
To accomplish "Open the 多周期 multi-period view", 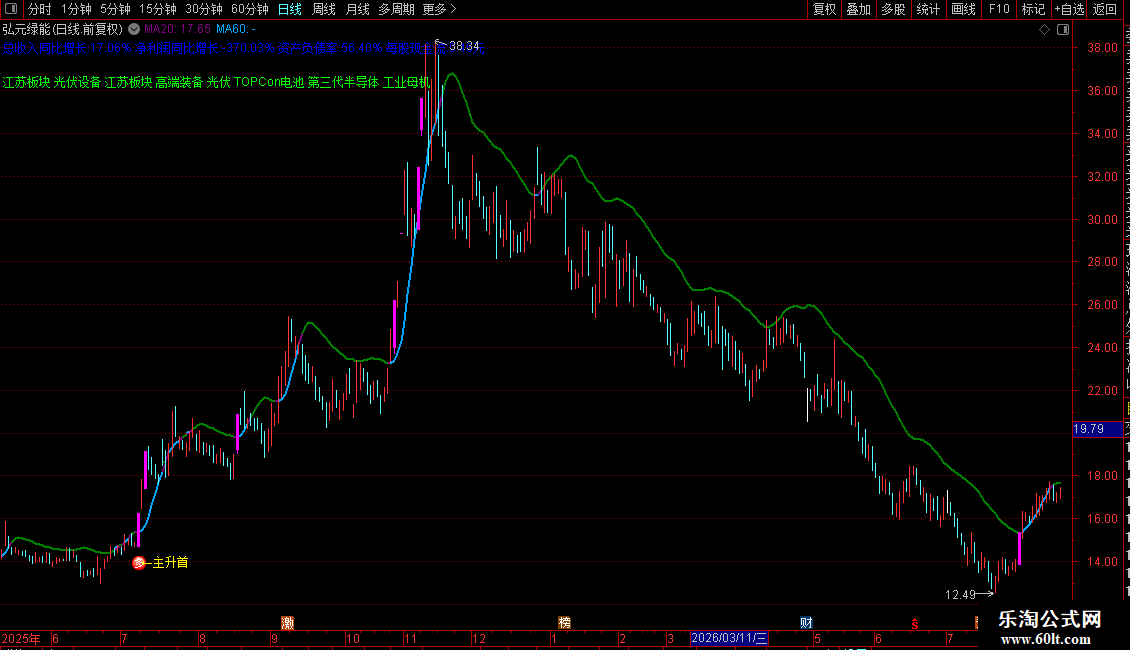I will [x=396, y=9].
